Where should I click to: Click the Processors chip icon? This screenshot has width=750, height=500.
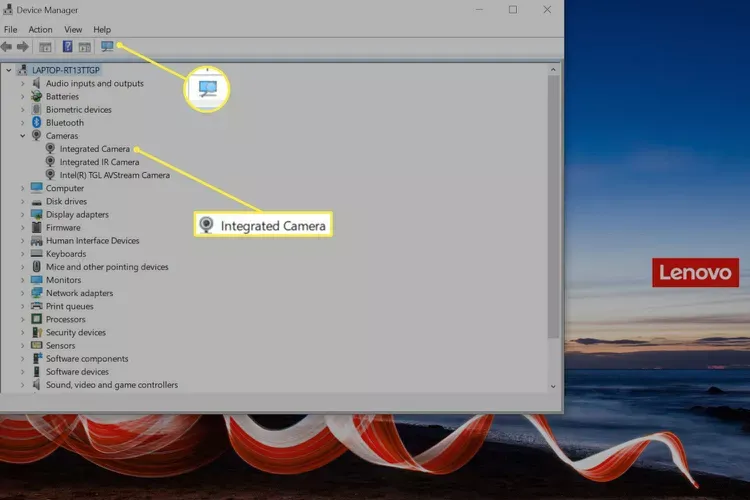coord(37,320)
